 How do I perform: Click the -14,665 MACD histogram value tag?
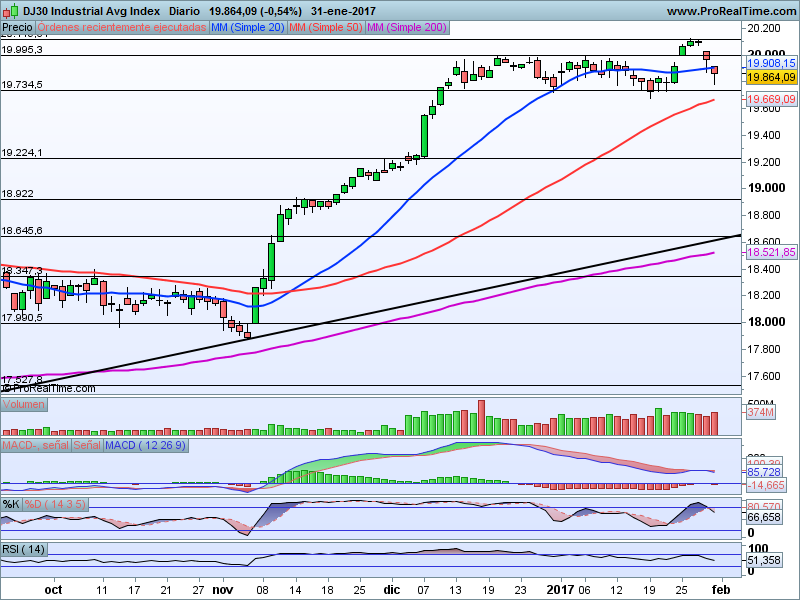766,485
